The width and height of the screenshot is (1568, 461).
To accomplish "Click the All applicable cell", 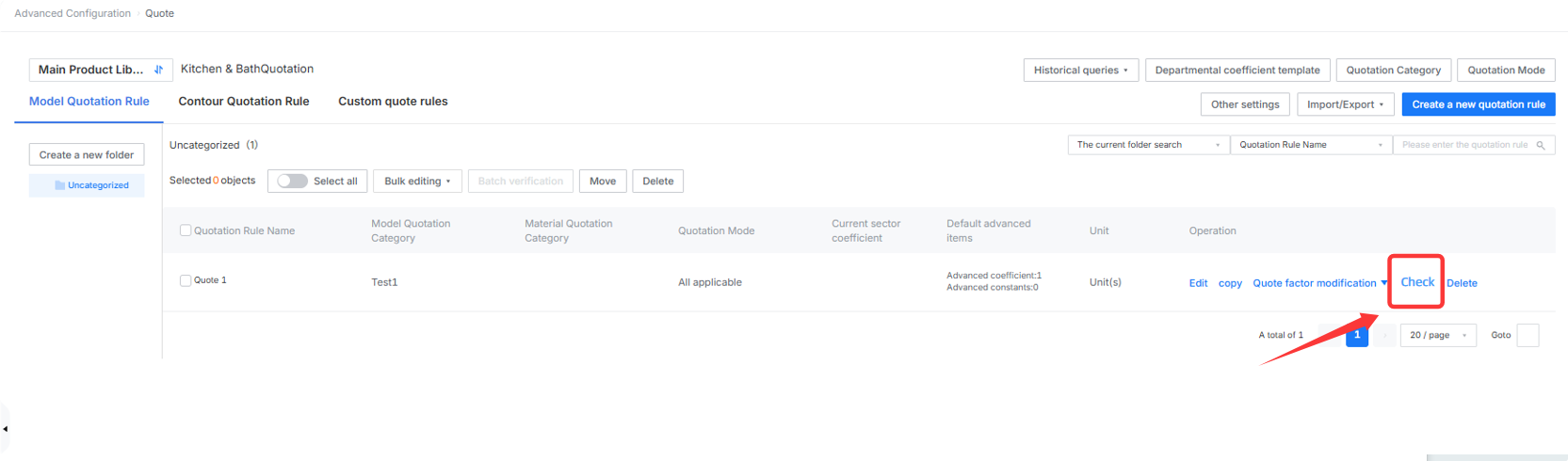I will pyautogui.click(x=710, y=282).
